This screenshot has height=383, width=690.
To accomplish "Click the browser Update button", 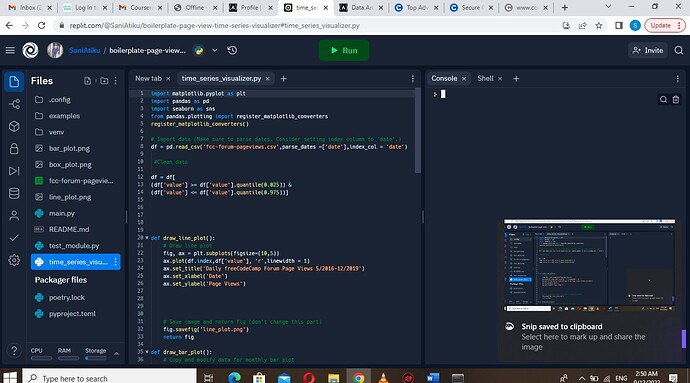I will click(664, 26).
